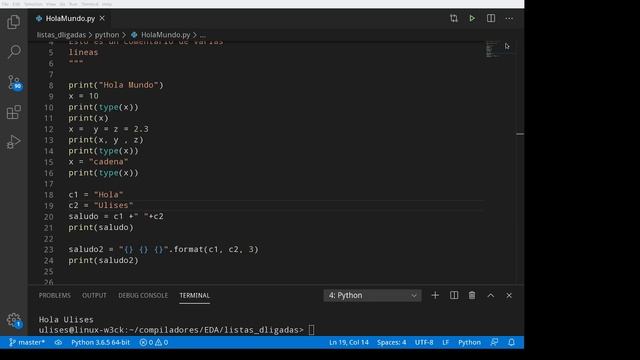This screenshot has width=640, height=360.
Task: Close the HolaMundo.py tab
Action: click(102, 18)
